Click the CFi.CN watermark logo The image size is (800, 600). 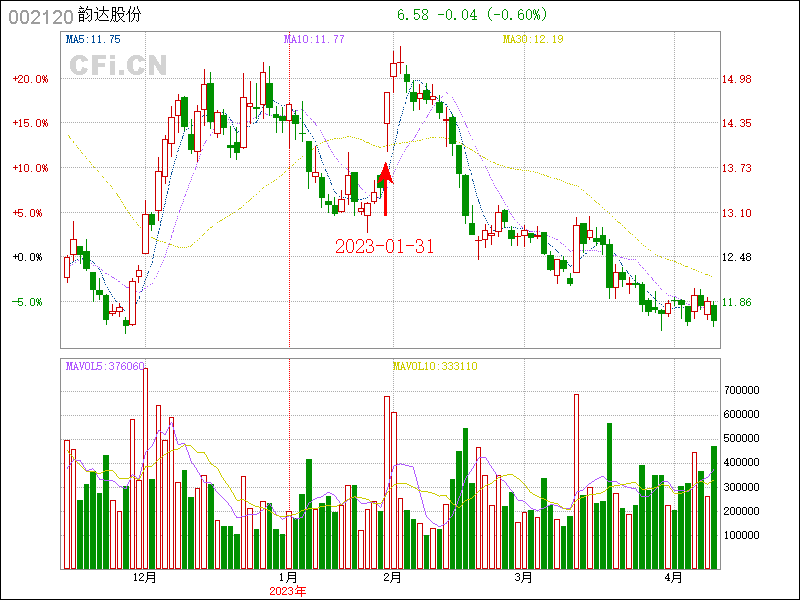pyautogui.click(x=118, y=65)
